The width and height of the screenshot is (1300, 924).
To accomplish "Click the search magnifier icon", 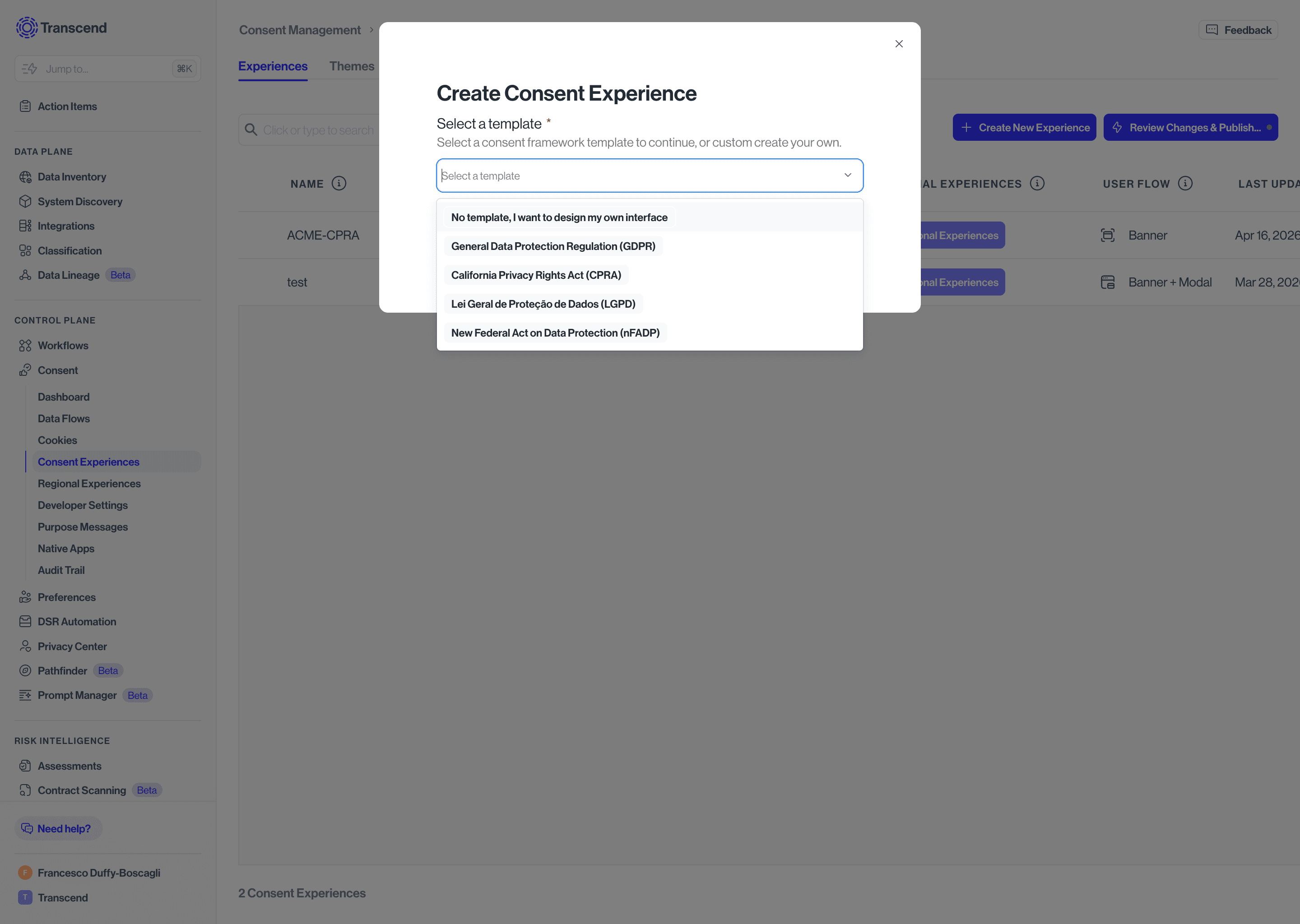I will pyautogui.click(x=251, y=130).
